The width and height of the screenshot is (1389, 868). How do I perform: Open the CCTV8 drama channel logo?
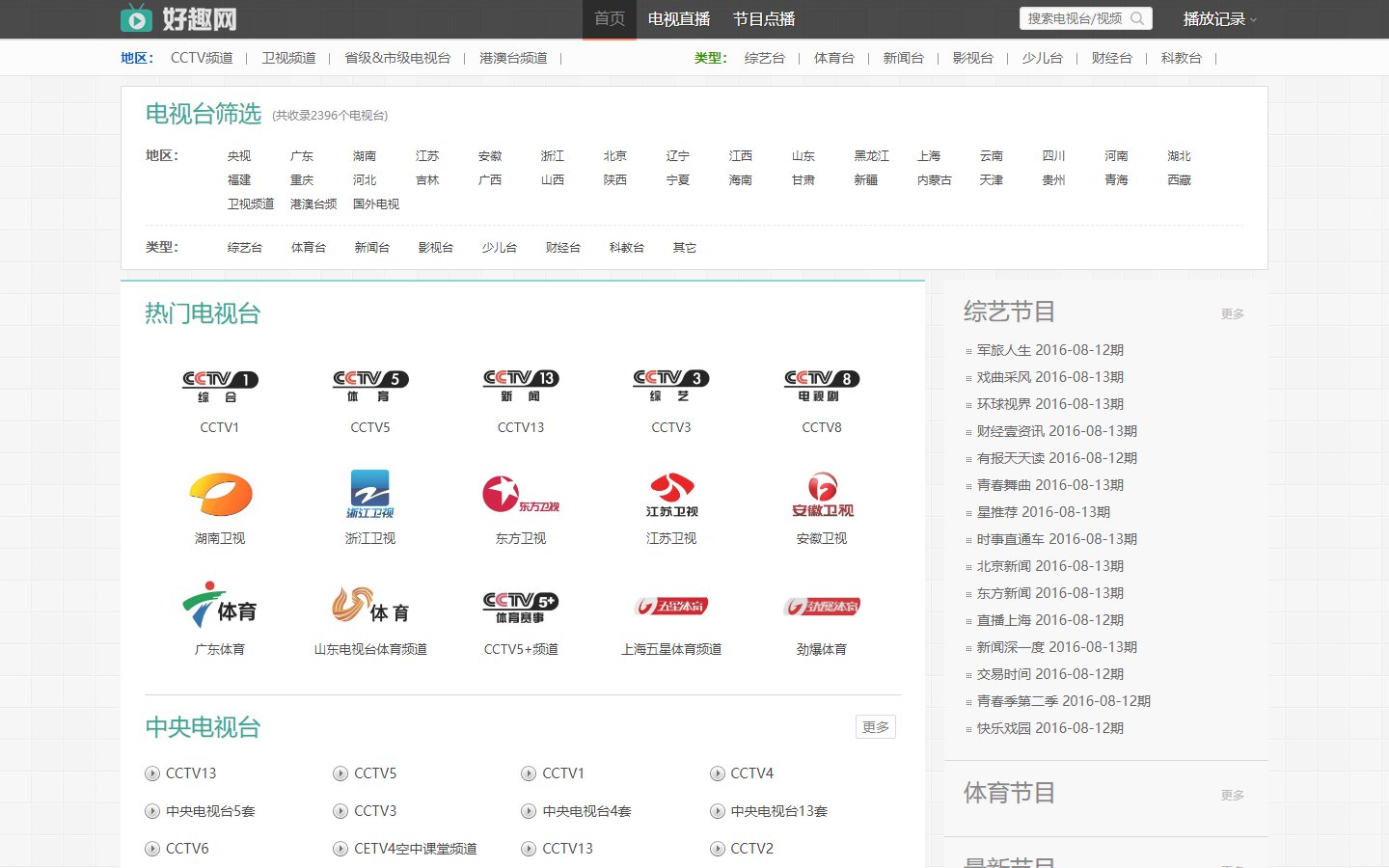point(822,387)
